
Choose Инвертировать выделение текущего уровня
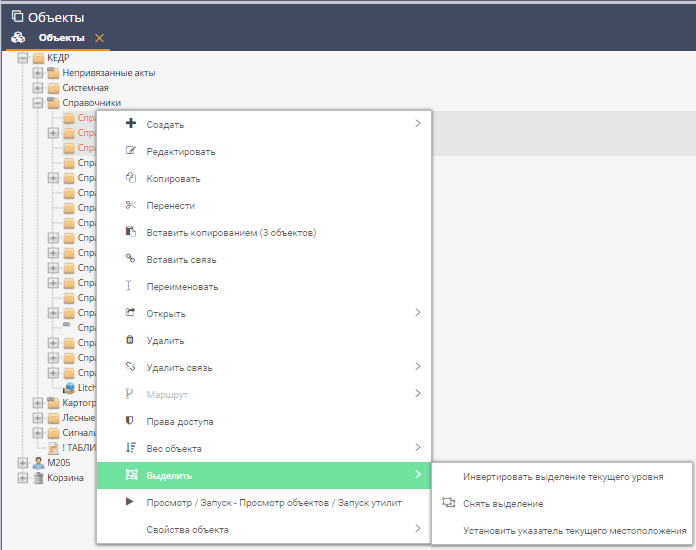[x=562, y=476]
